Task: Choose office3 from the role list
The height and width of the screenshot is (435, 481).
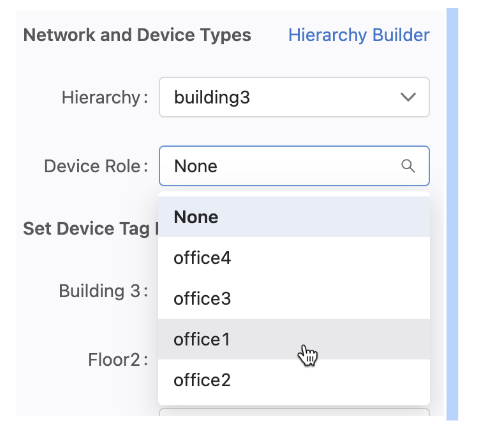Action: 294,299
